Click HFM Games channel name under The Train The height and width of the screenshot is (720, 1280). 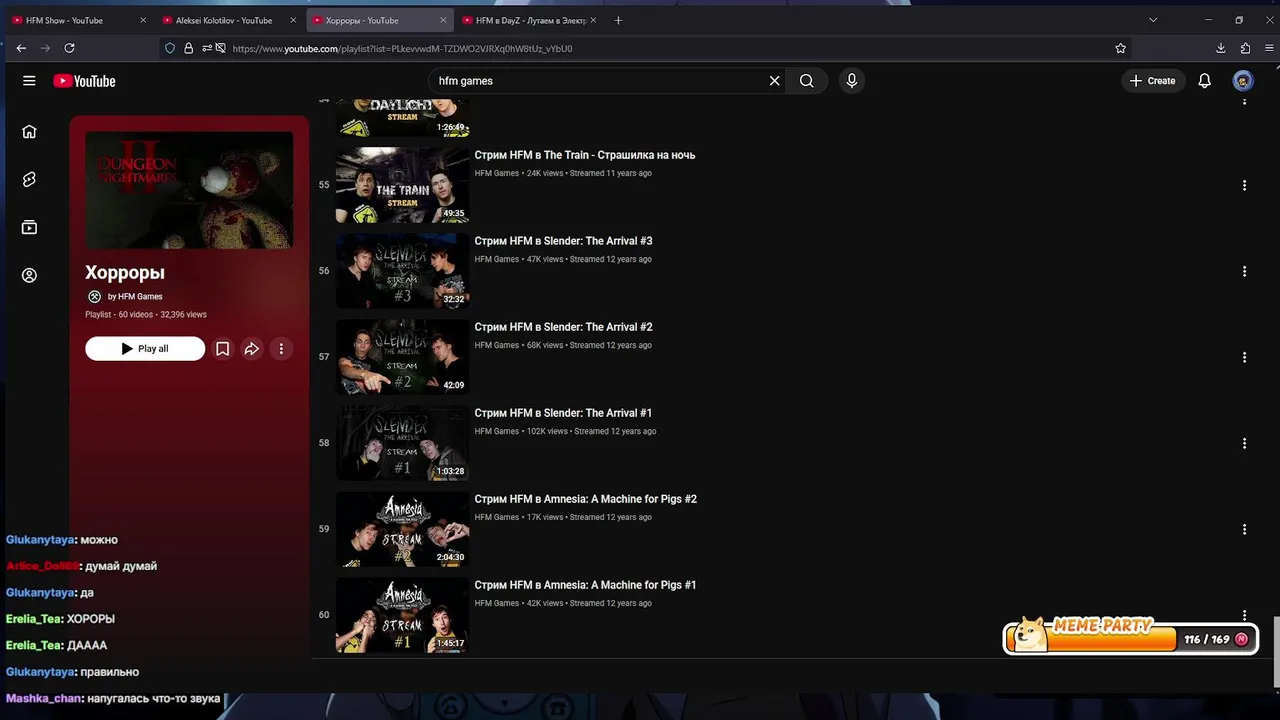pos(497,173)
